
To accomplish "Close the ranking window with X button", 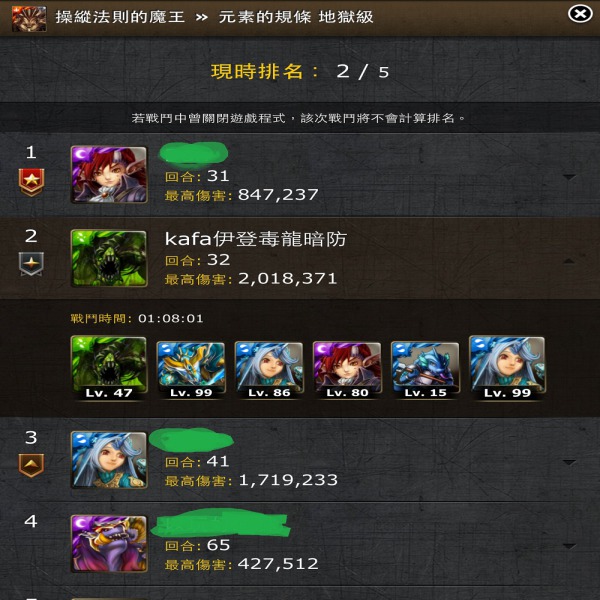I will click(x=580, y=15).
